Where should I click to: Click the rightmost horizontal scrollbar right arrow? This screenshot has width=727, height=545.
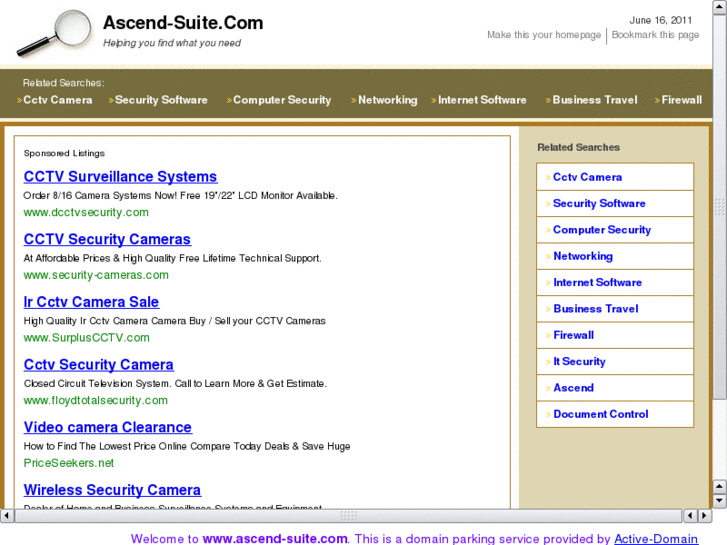point(705,515)
